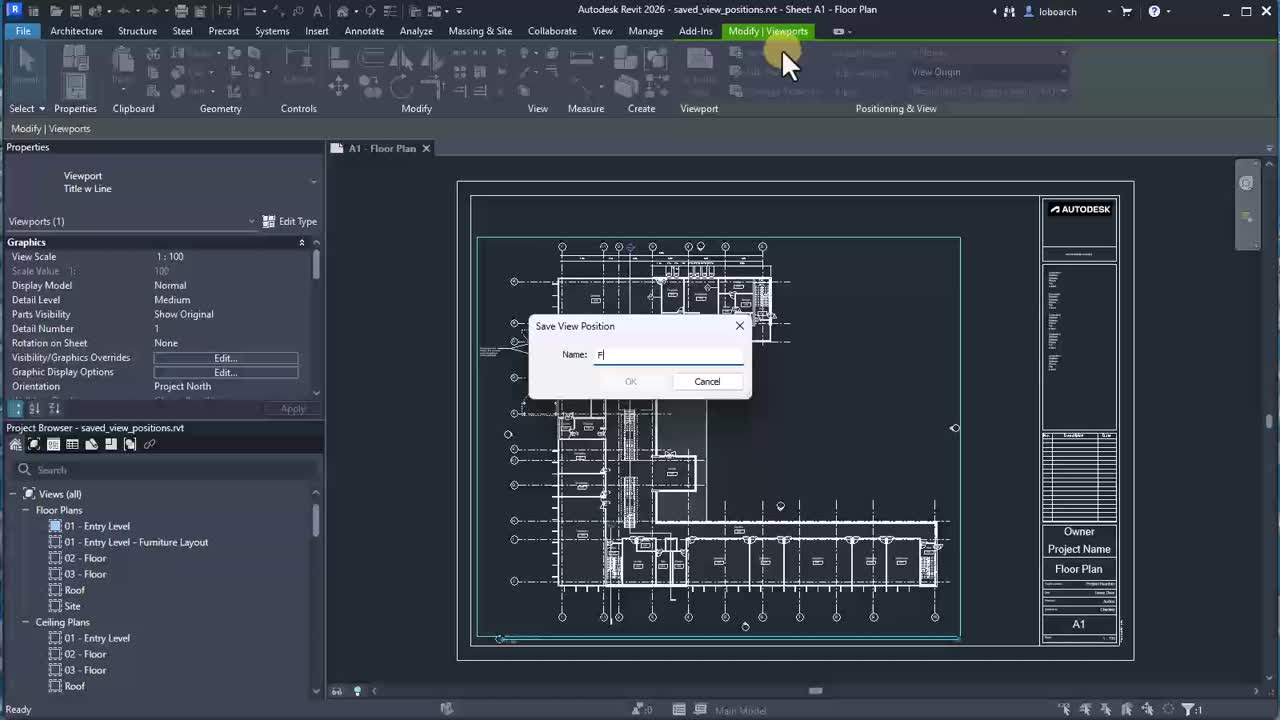
Task: Click the Project Browser vertical scrollbar
Action: point(316,520)
